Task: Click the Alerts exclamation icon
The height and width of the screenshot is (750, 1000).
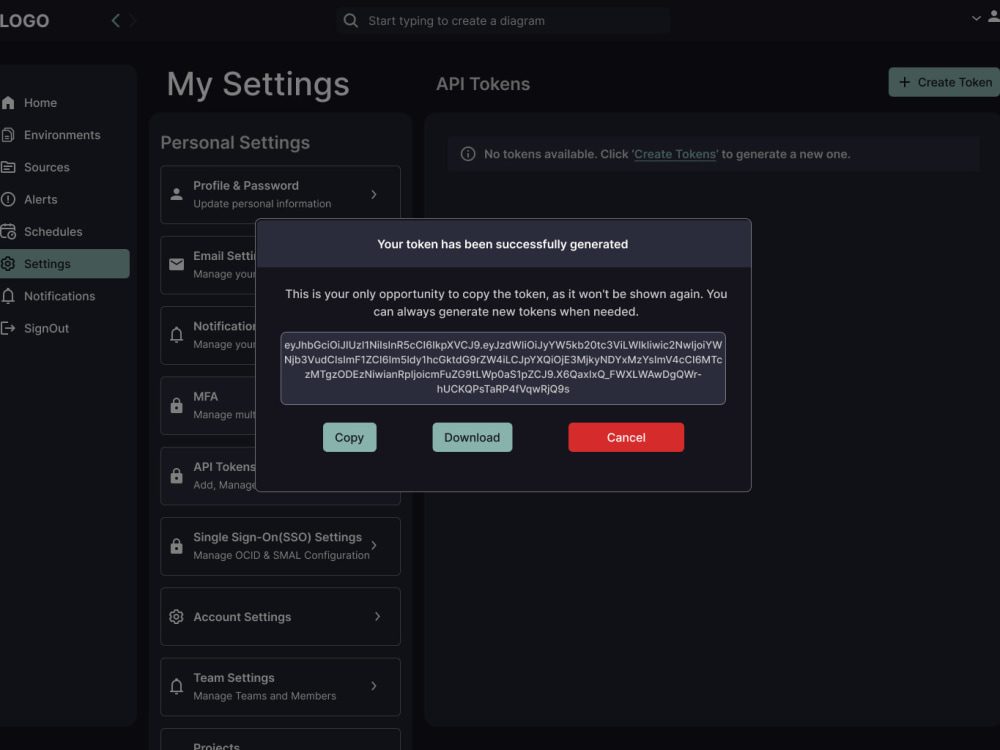Action: [x=8, y=199]
